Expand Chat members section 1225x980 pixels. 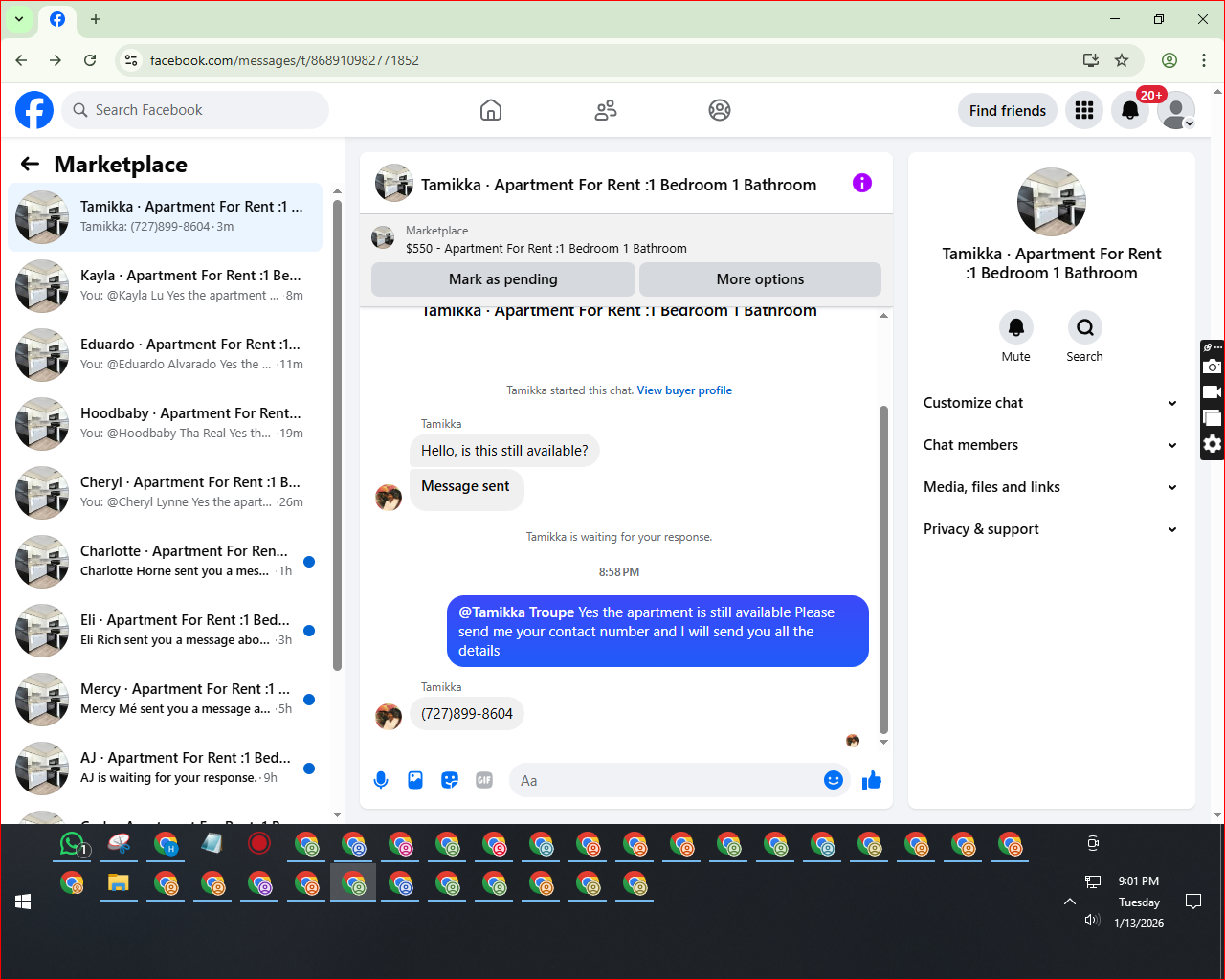pos(1051,445)
